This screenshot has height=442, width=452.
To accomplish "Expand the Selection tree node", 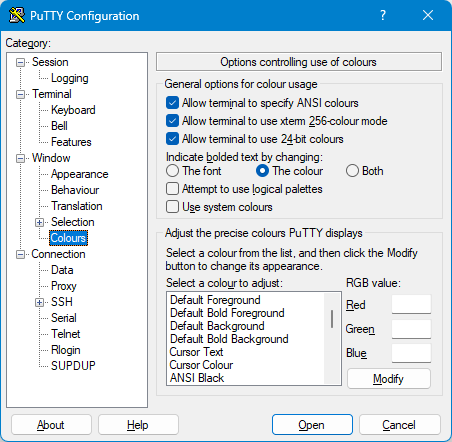I will tap(39, 222).
